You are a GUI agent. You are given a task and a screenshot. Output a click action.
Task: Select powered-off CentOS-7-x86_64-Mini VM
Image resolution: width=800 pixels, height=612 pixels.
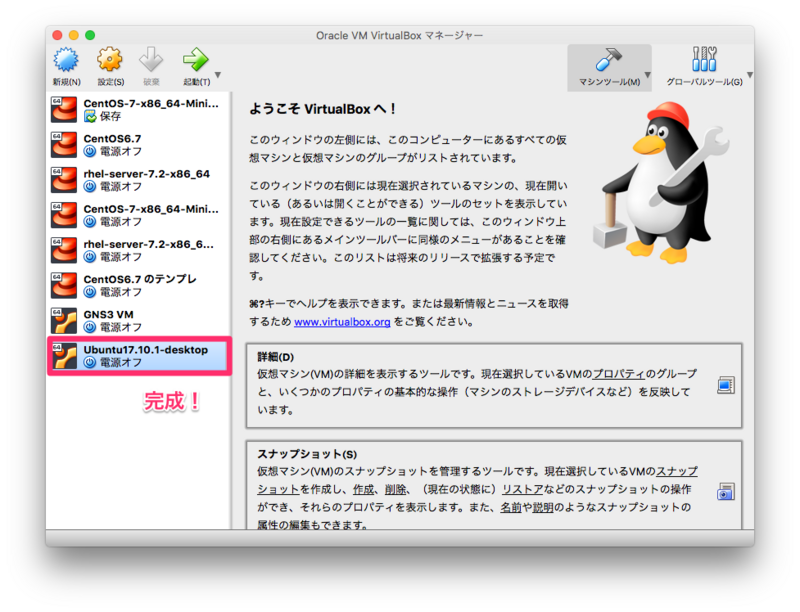pyautogui.click(x=139, y=215)
